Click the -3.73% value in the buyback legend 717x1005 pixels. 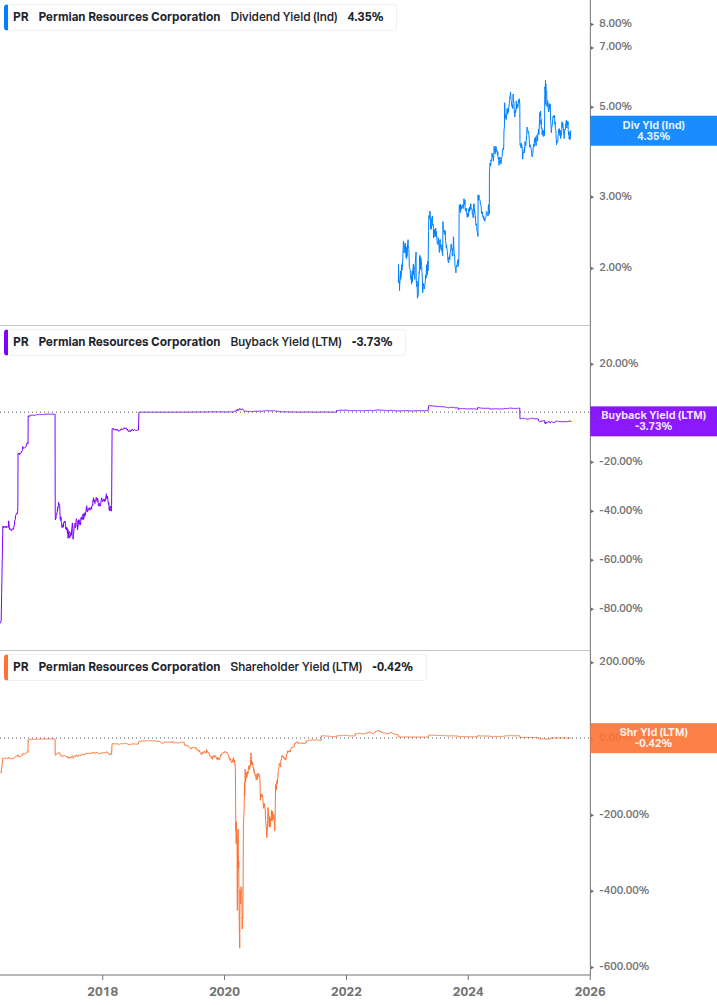[x=372, y=342]
